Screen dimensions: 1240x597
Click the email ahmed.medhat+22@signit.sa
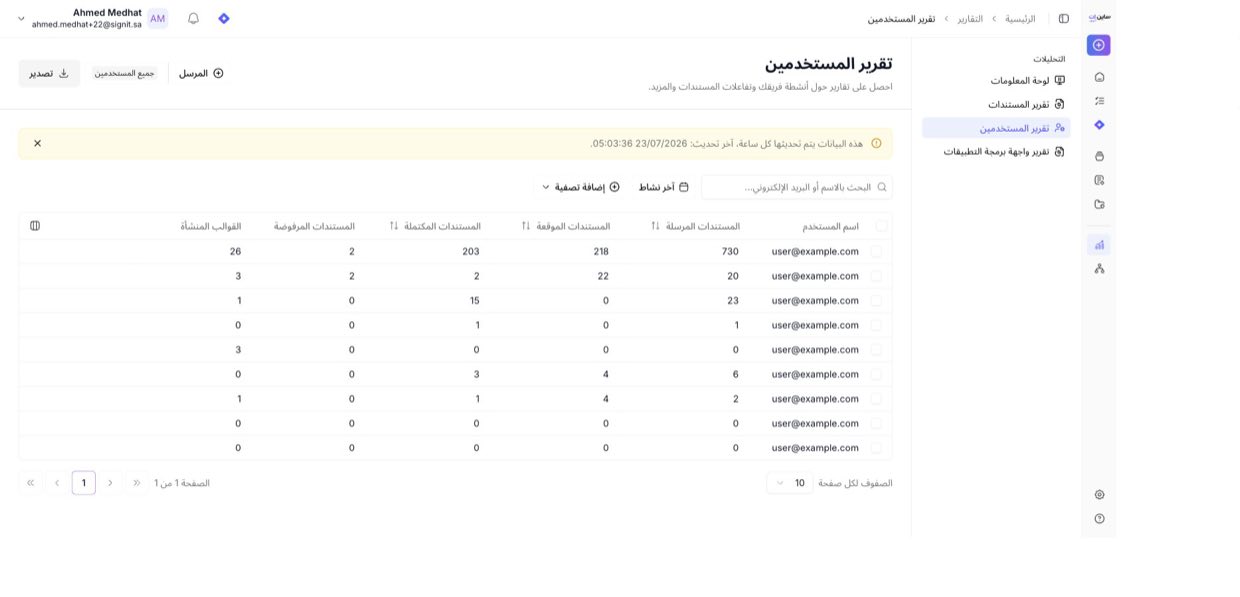point(87,24)
